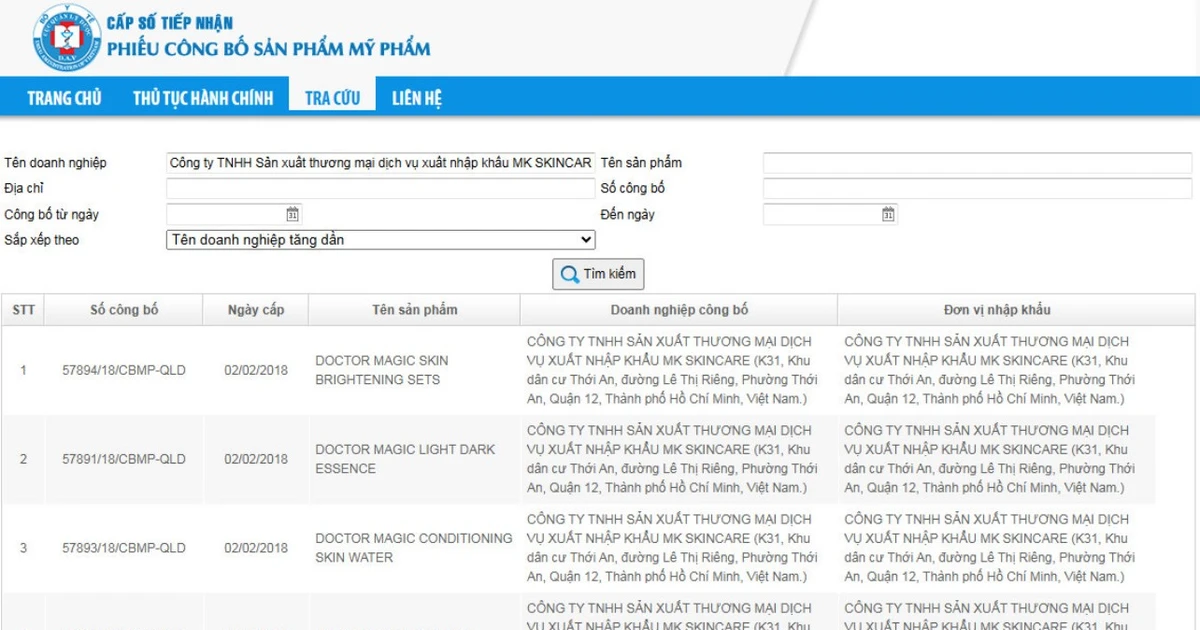Viewport: 1200px width, 630px height.
Task: Open the 'Đến ngày' calendar icon
Action: 886,213
